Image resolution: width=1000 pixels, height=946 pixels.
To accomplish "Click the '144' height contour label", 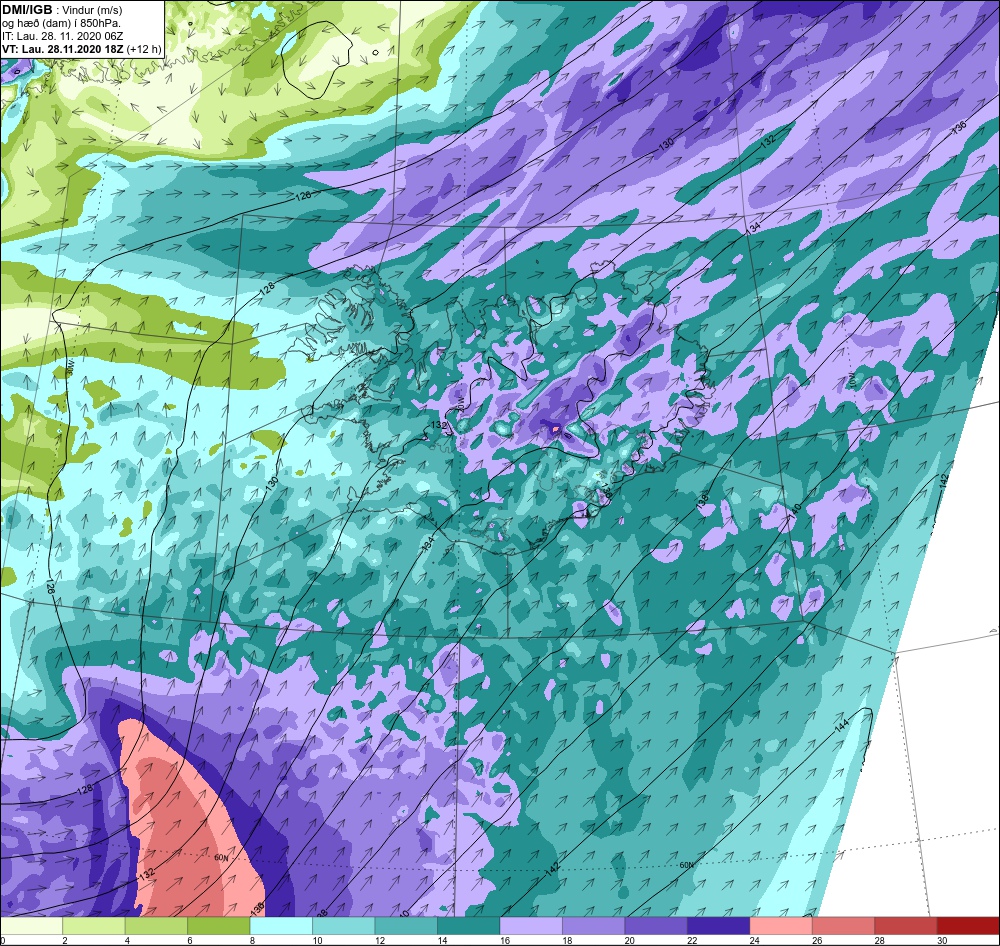I will 842,725.
